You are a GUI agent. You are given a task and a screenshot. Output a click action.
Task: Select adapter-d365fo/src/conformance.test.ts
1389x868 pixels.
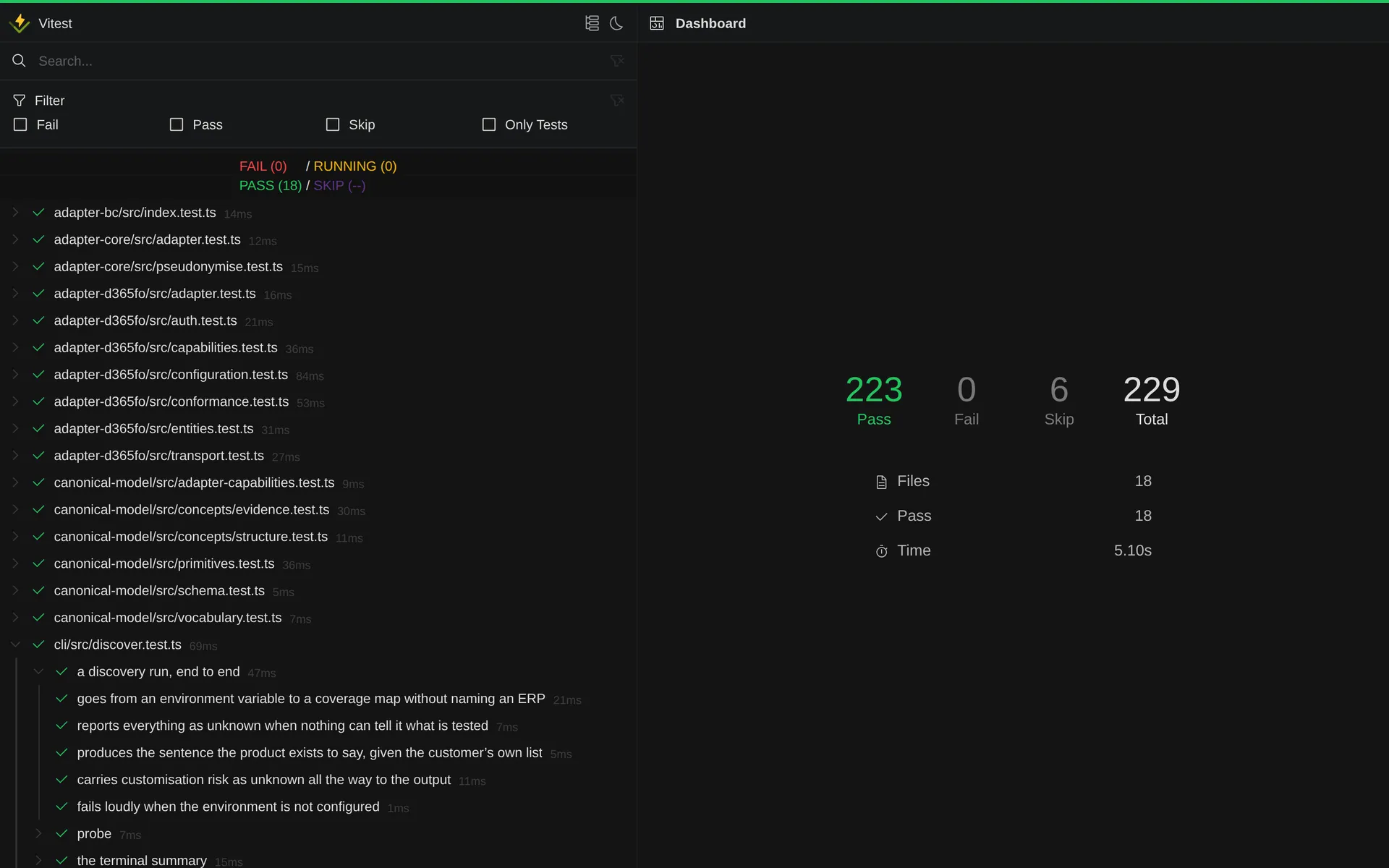pyautogui.click(x=171, y=401)
